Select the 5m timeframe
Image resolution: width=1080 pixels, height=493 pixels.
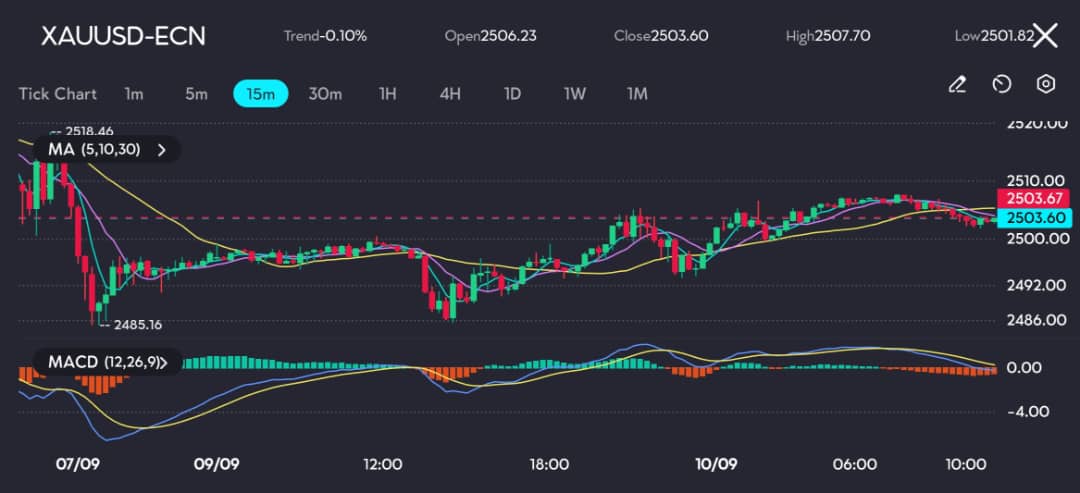point(196,94)
